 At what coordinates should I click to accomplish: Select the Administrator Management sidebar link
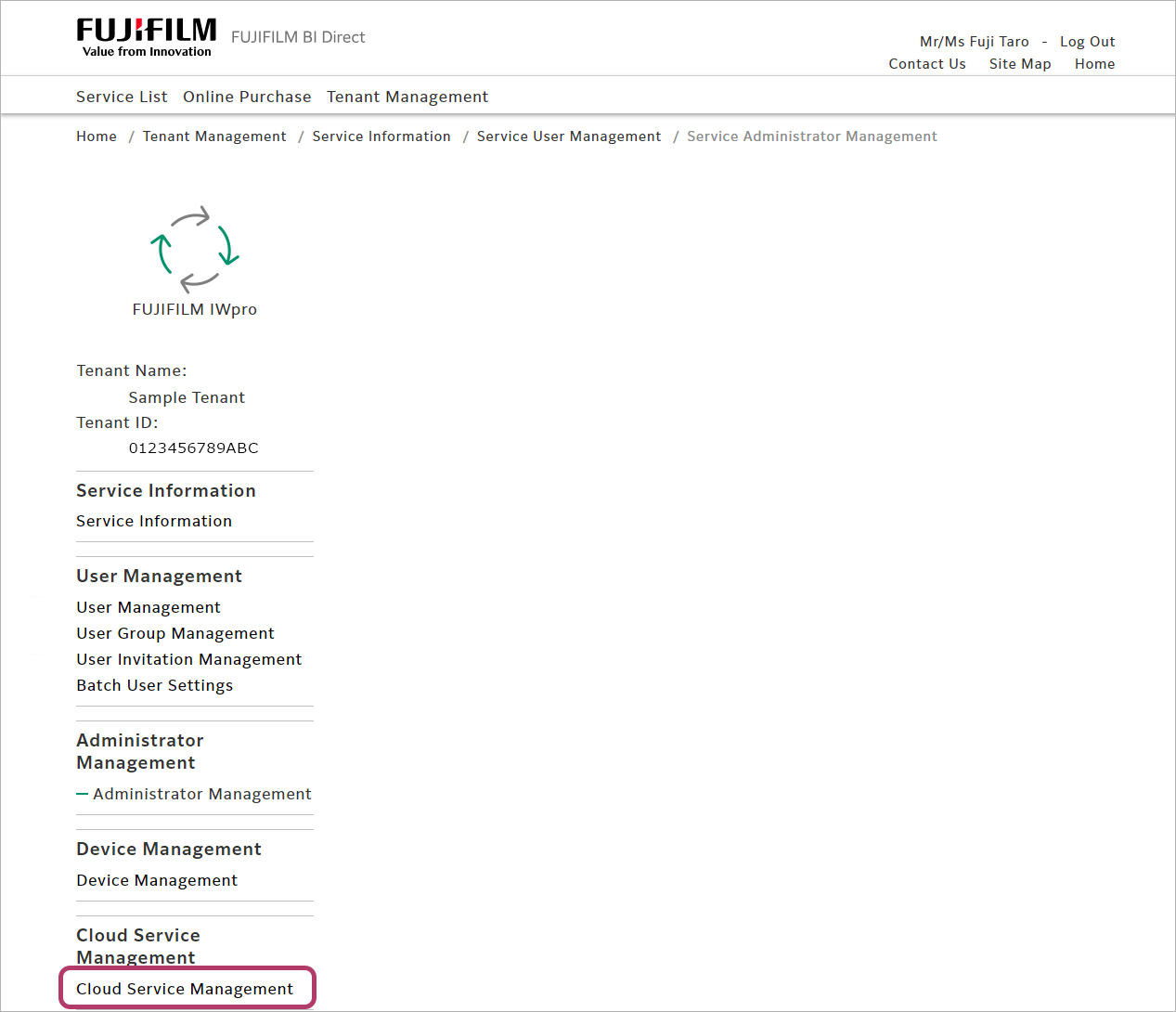[x=202, y=794]
